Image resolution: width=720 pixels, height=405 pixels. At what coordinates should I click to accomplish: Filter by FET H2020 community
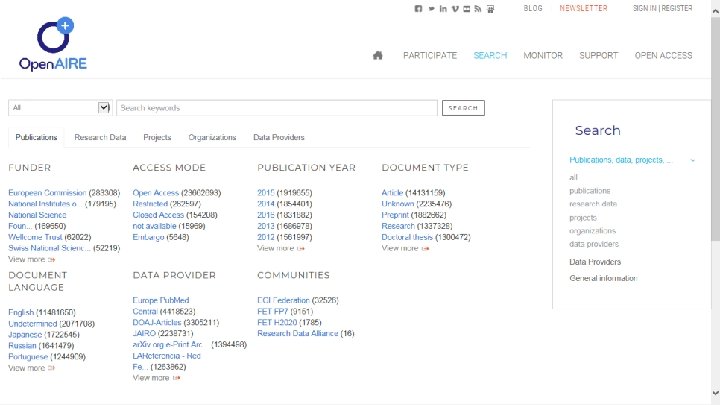click(277, 322)
